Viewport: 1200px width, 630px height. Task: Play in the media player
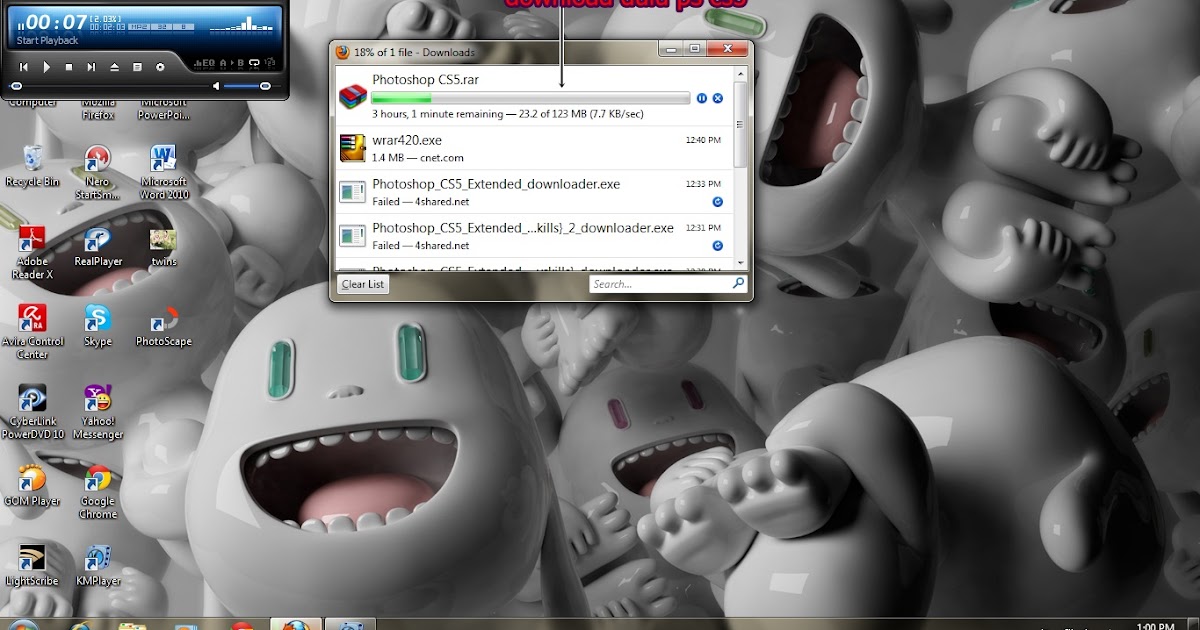[46, 67]
